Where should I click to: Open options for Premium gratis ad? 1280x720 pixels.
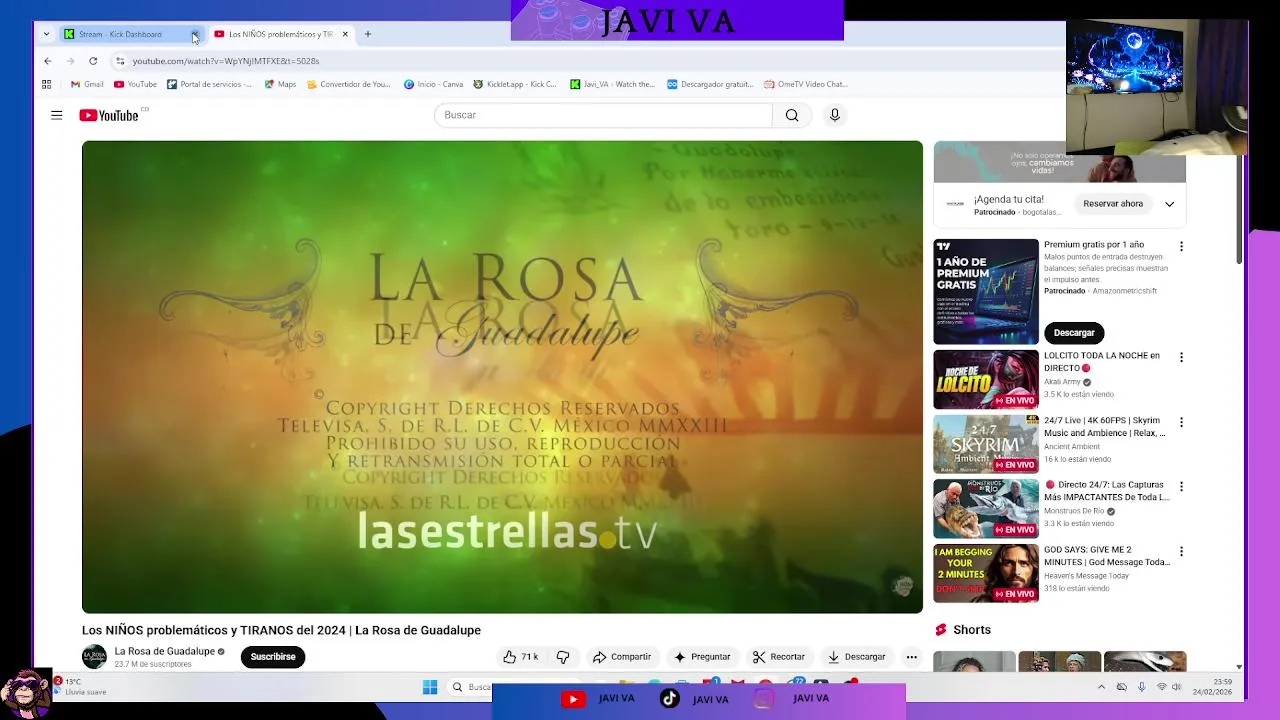[x=1181, y=246]
